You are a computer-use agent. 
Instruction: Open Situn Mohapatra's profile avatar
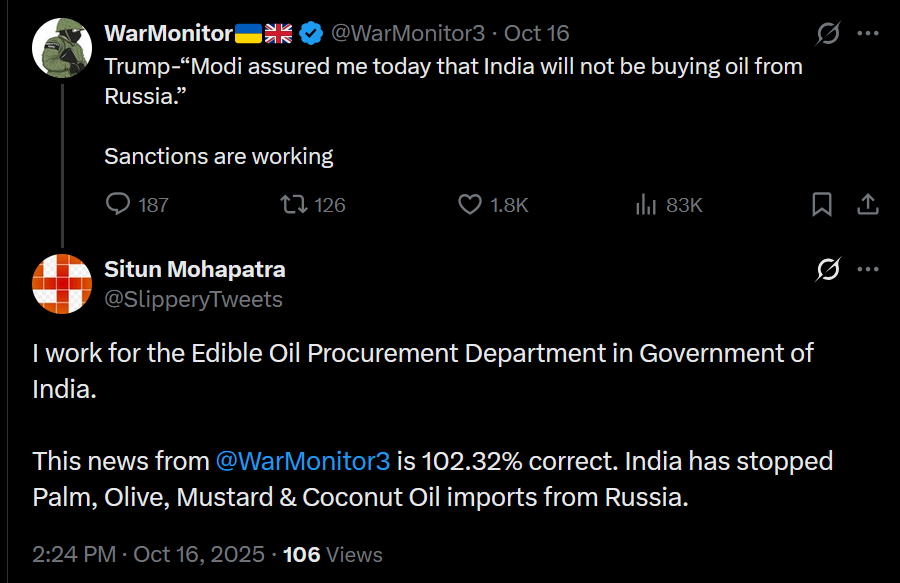click(x=63, y=284)
